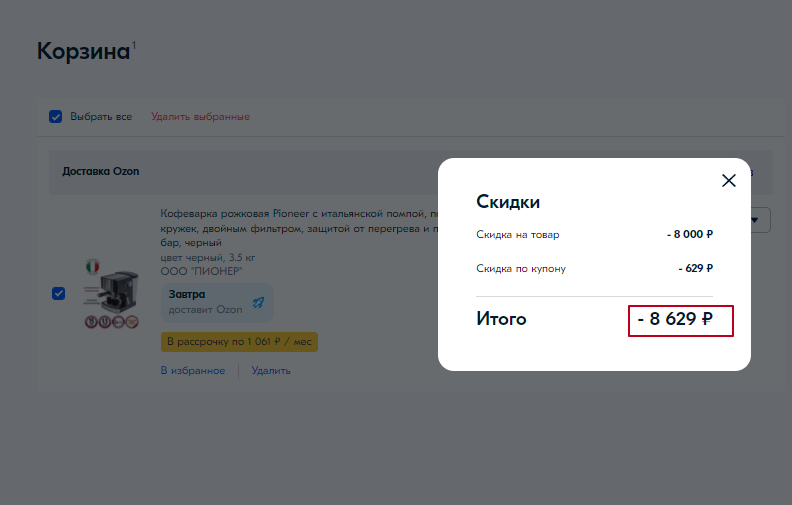Click the Итого total amount − 8 629 ₽
The width and height of the screenshot is (792, 505).
point(680,320)
